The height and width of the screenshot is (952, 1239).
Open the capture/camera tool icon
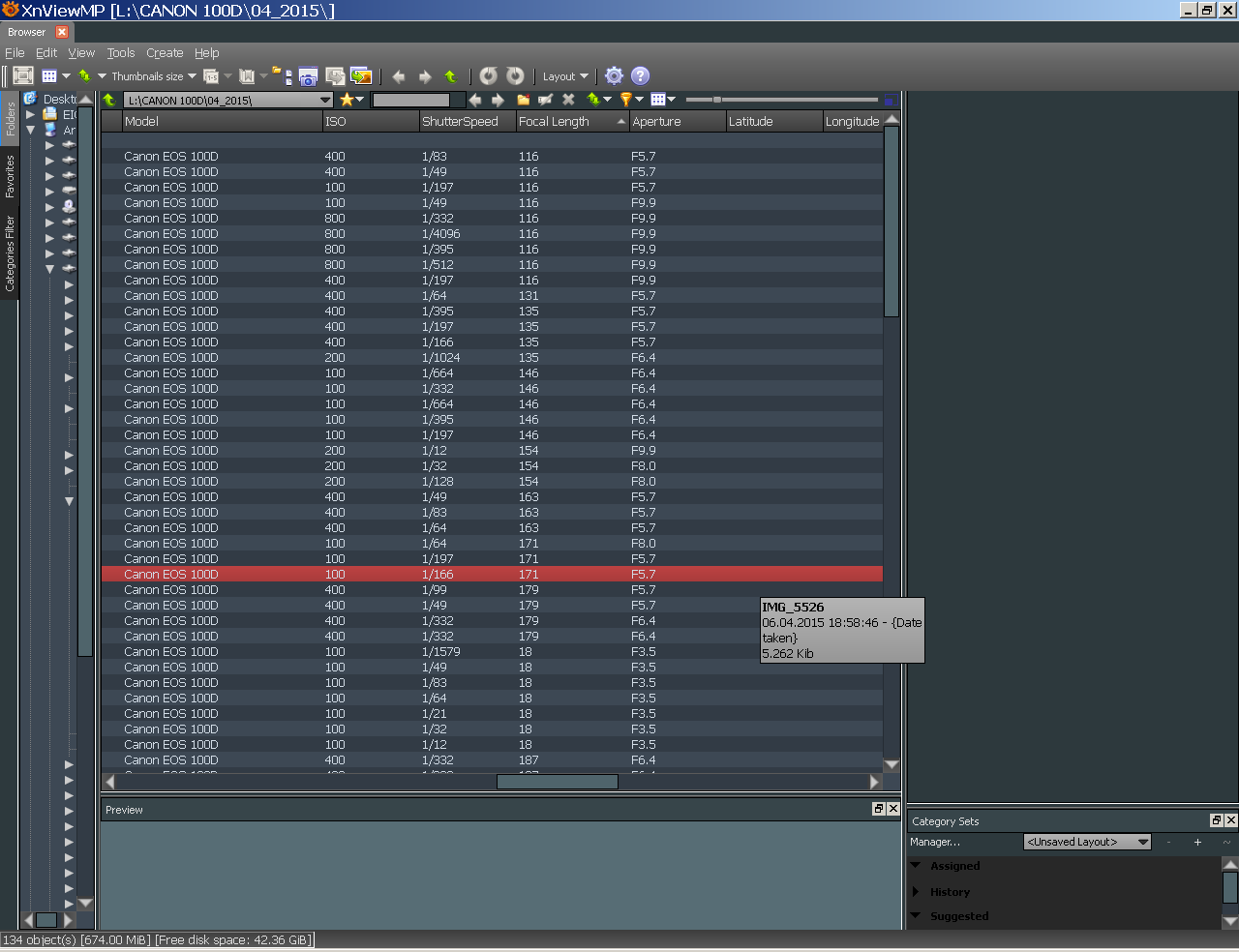coord(308,76)
